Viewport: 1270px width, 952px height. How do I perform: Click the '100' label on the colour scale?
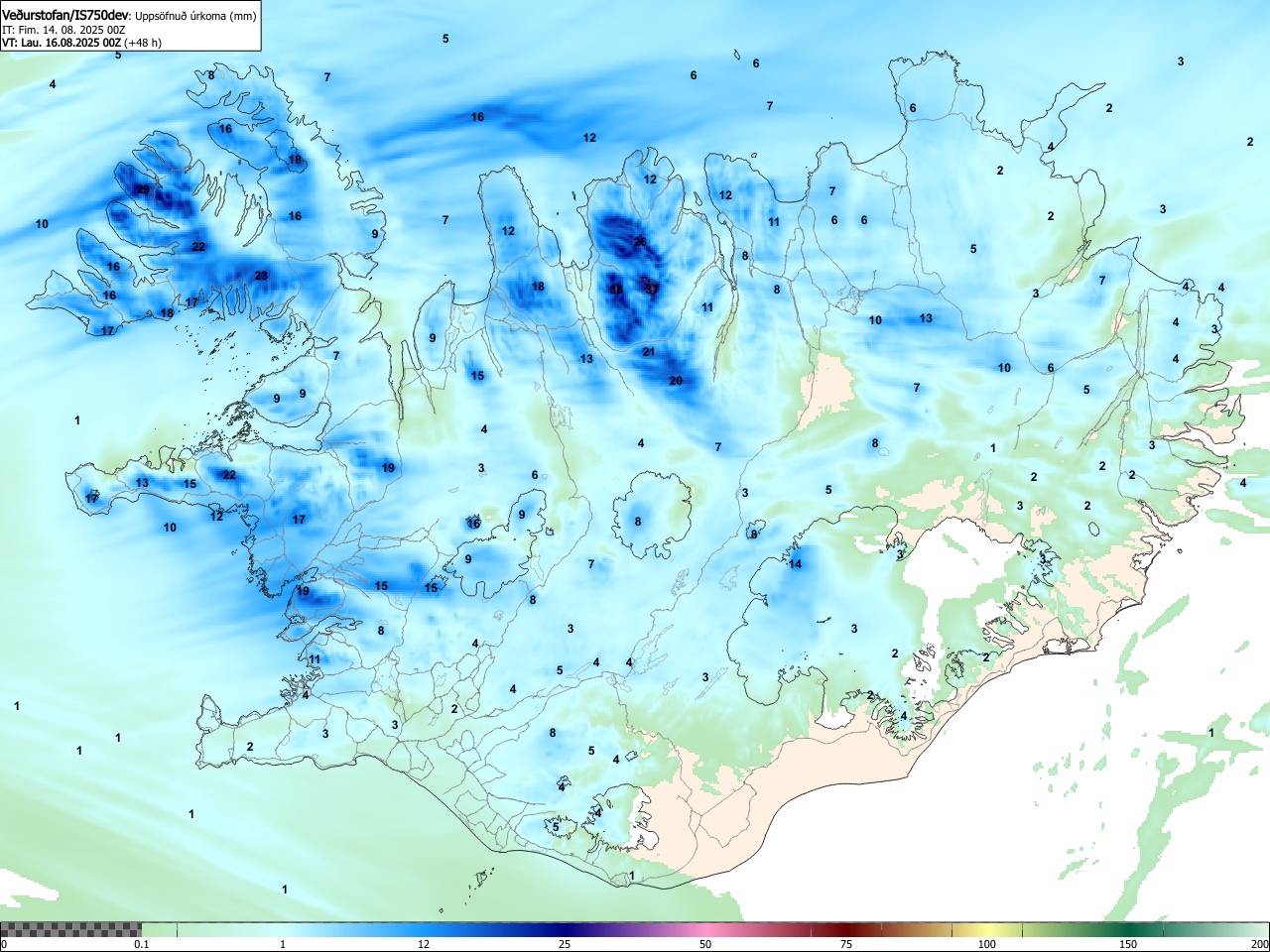pyautogui.click(x=987, y=944)
